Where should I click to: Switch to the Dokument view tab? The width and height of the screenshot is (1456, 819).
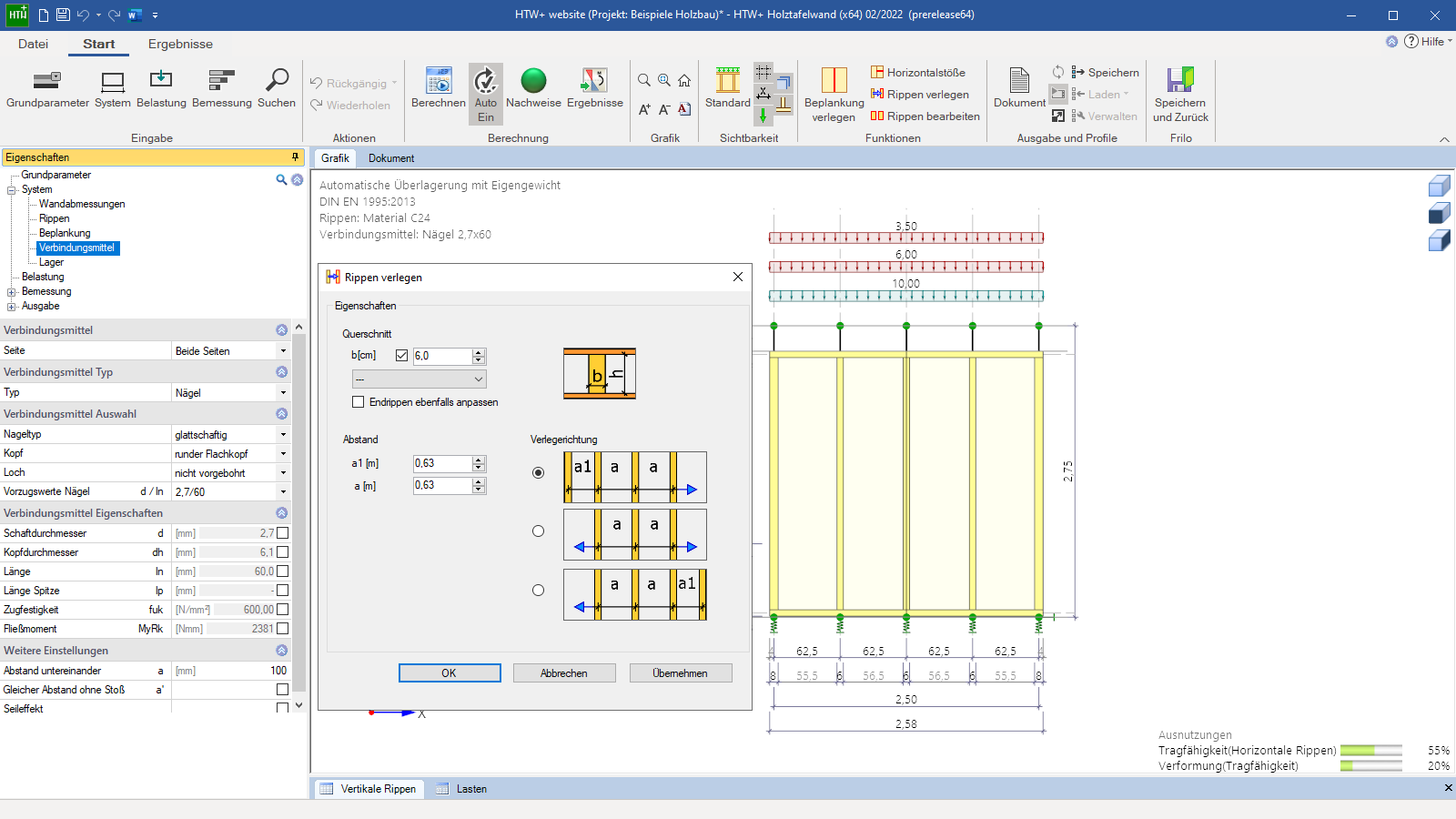391,158
